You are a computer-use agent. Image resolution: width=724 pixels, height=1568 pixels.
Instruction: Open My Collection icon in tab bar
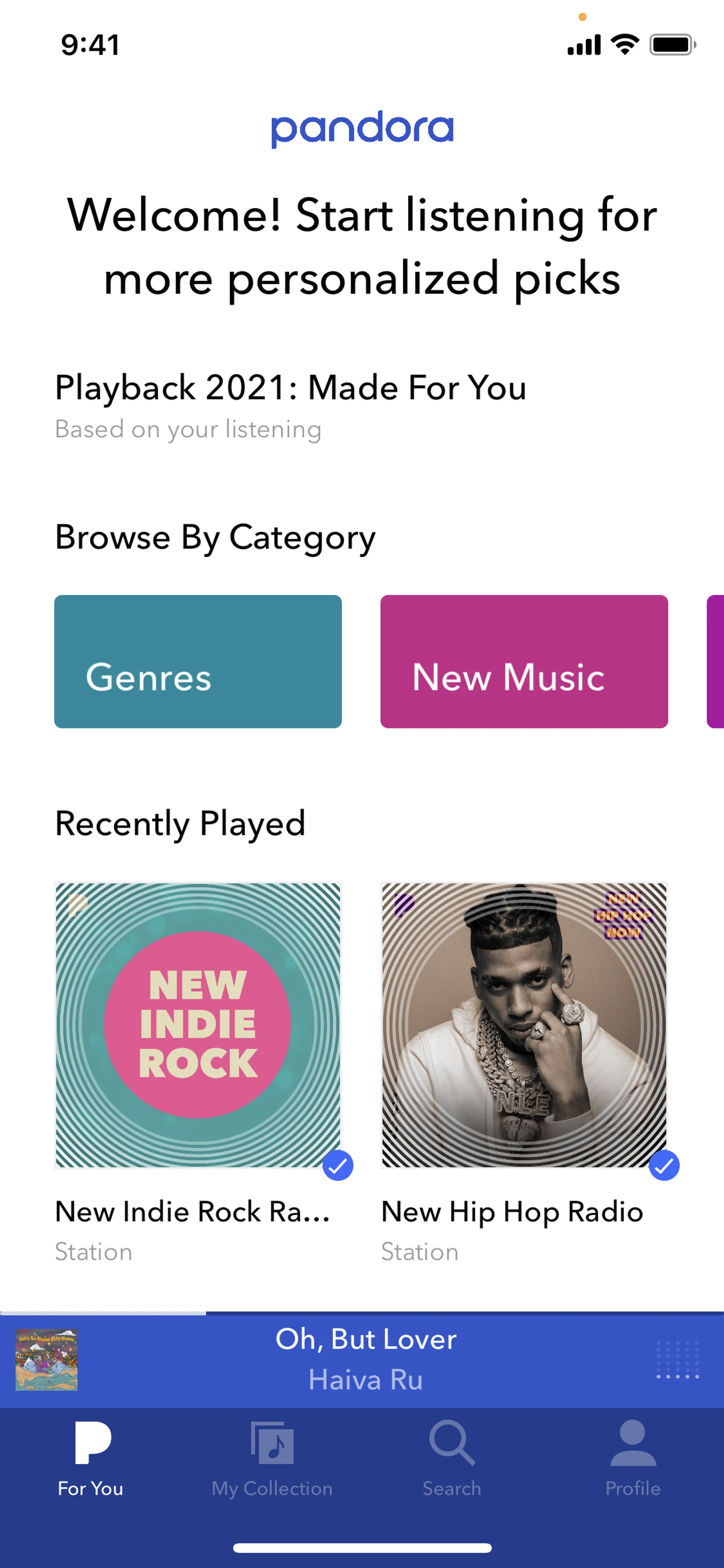(272, 1443)
